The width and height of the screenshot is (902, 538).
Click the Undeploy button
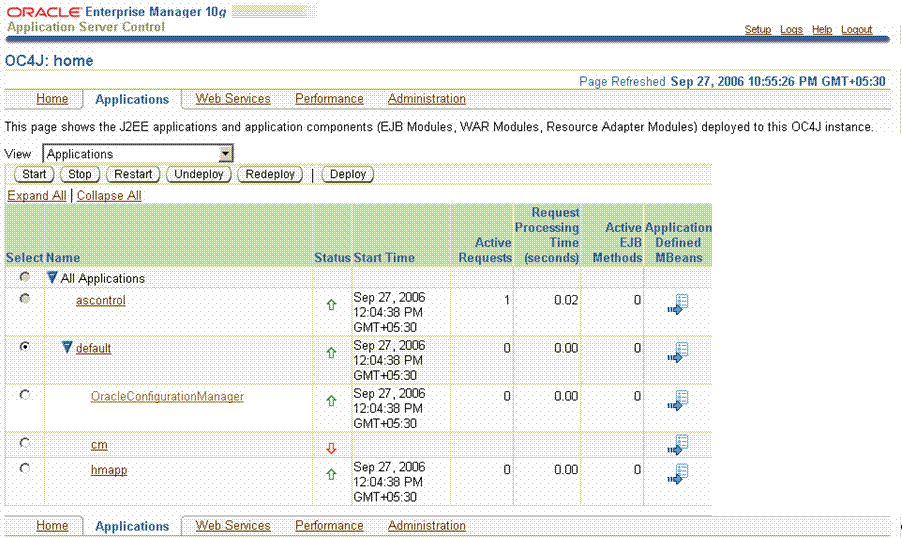click(198, 174)
